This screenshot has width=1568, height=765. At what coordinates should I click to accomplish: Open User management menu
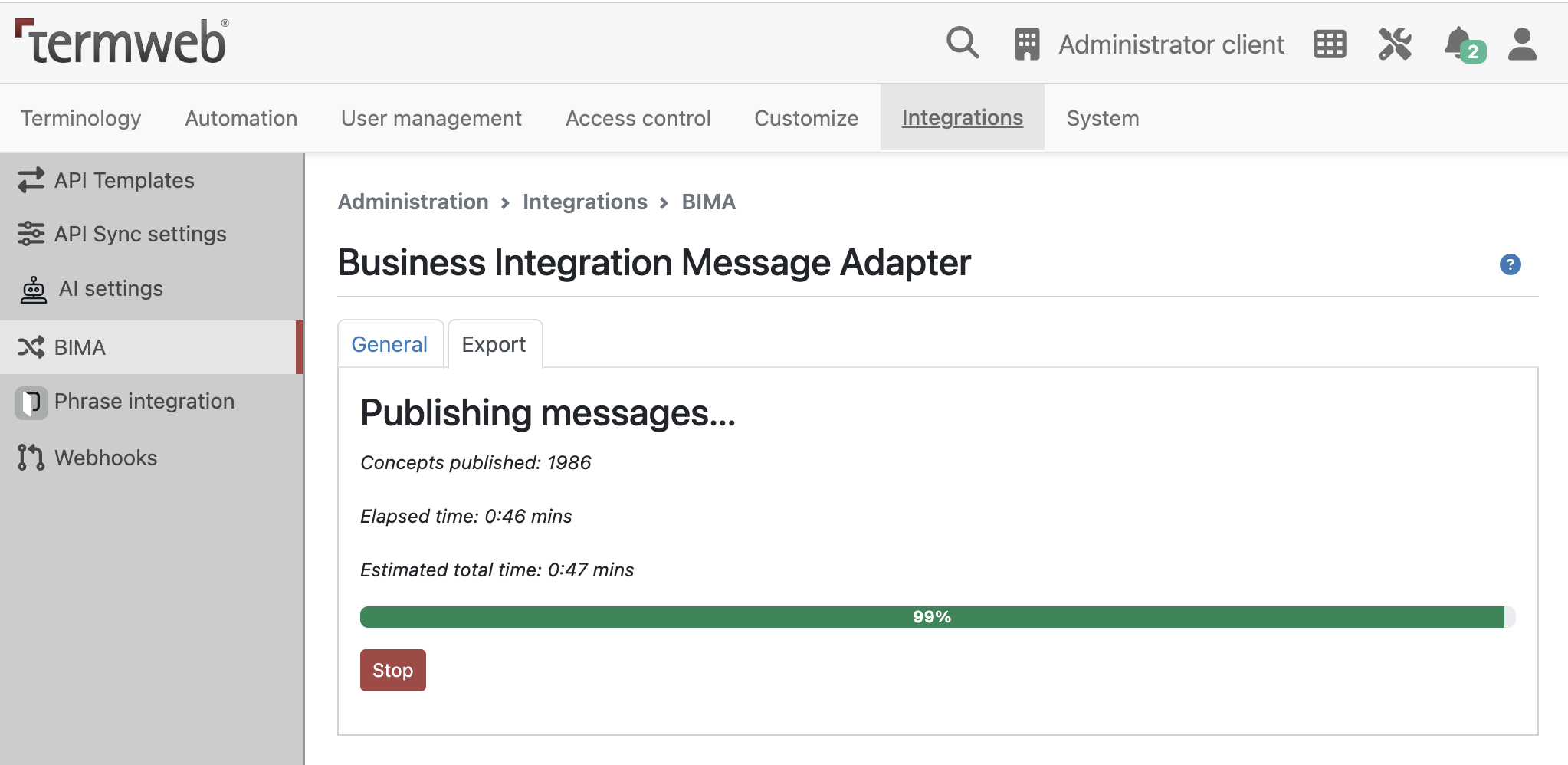(431, 118)
